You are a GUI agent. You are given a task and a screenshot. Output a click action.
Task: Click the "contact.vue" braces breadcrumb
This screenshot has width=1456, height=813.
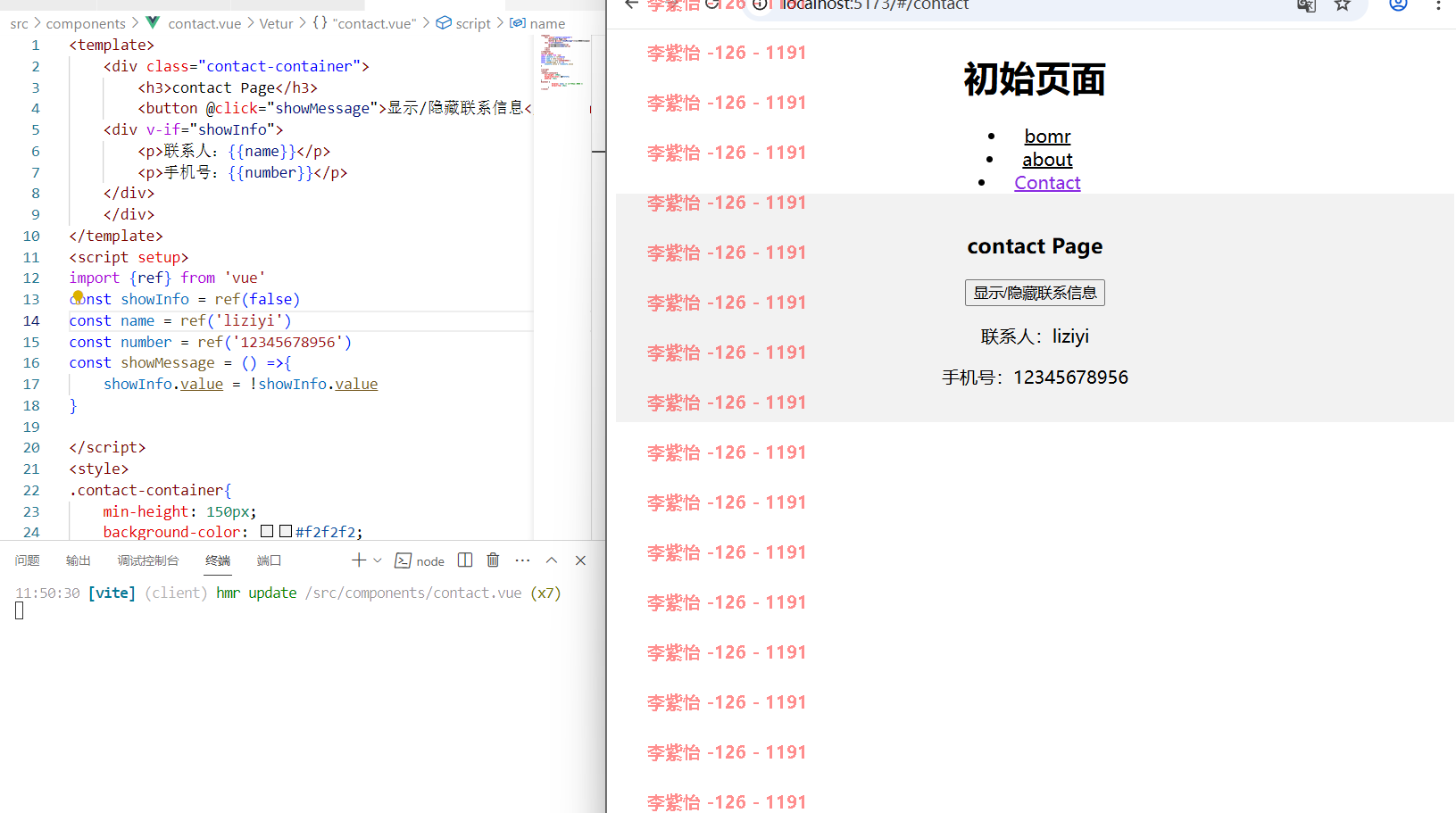pyautogui.click(x=365, y=23)
